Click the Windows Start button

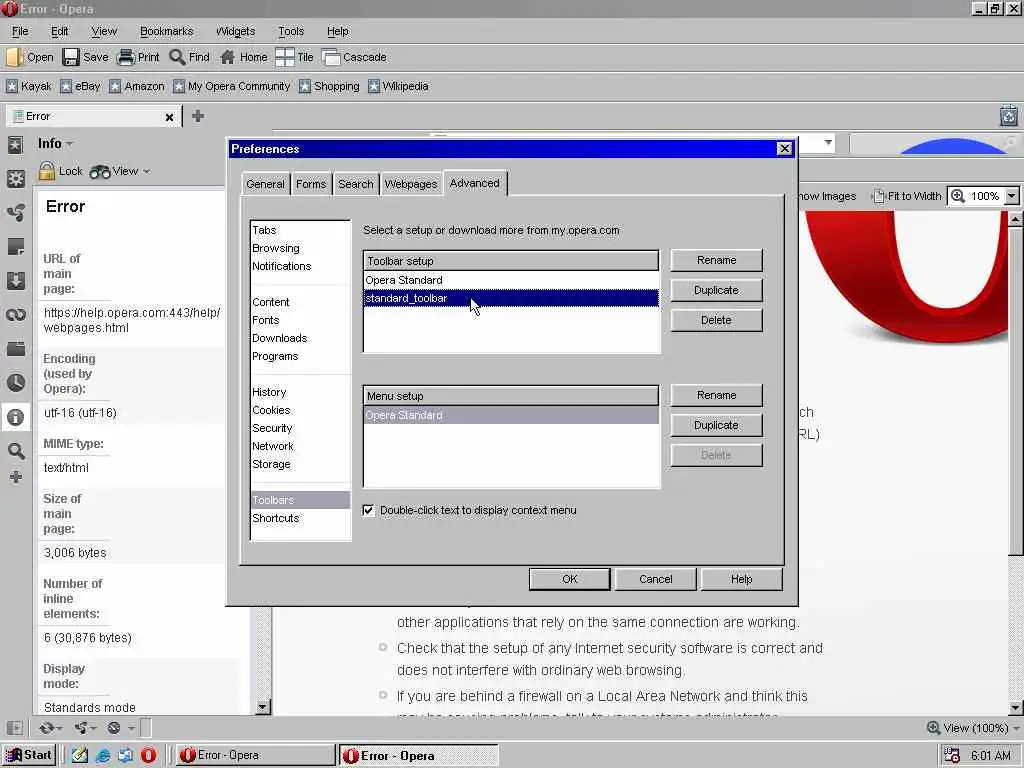[x=29, y=755]
